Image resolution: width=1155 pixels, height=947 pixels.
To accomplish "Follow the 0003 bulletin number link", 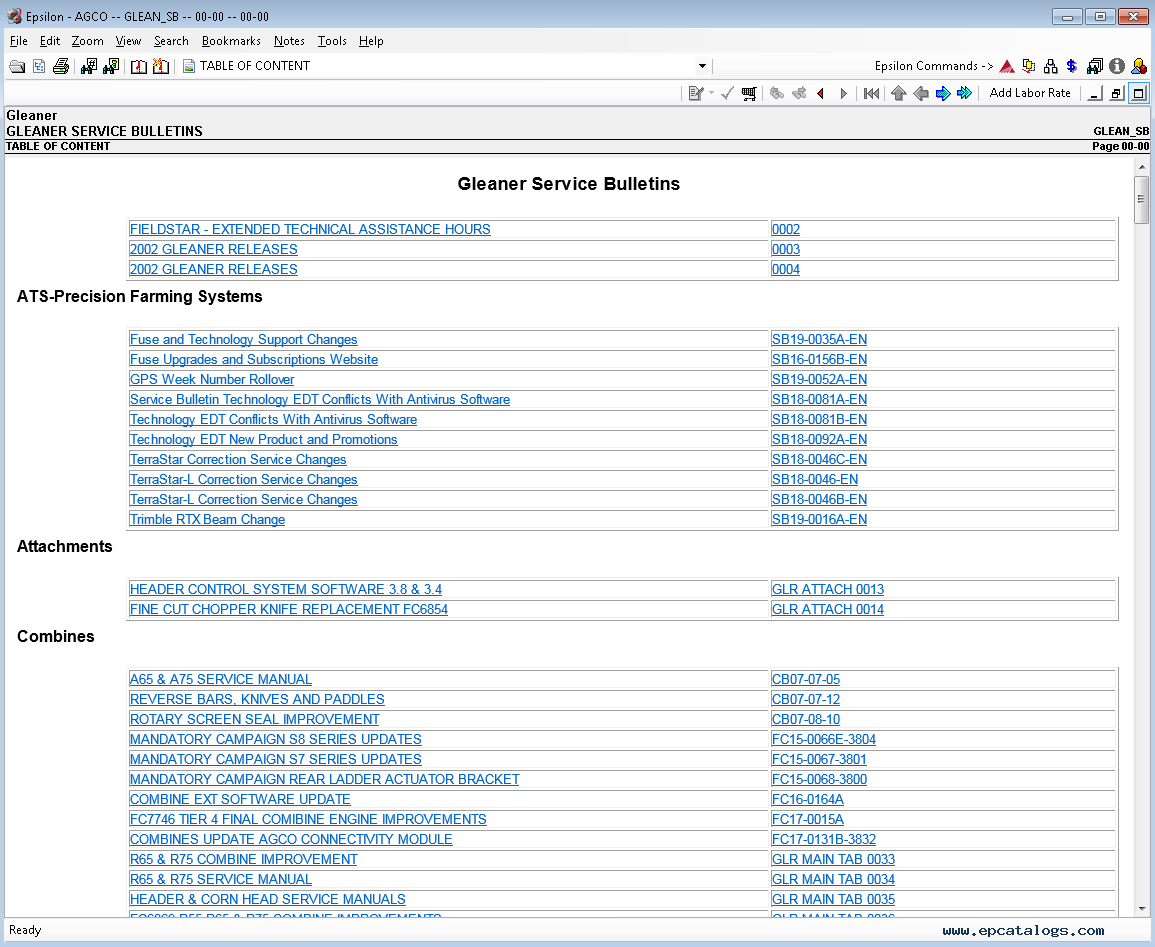I will 785,250.
